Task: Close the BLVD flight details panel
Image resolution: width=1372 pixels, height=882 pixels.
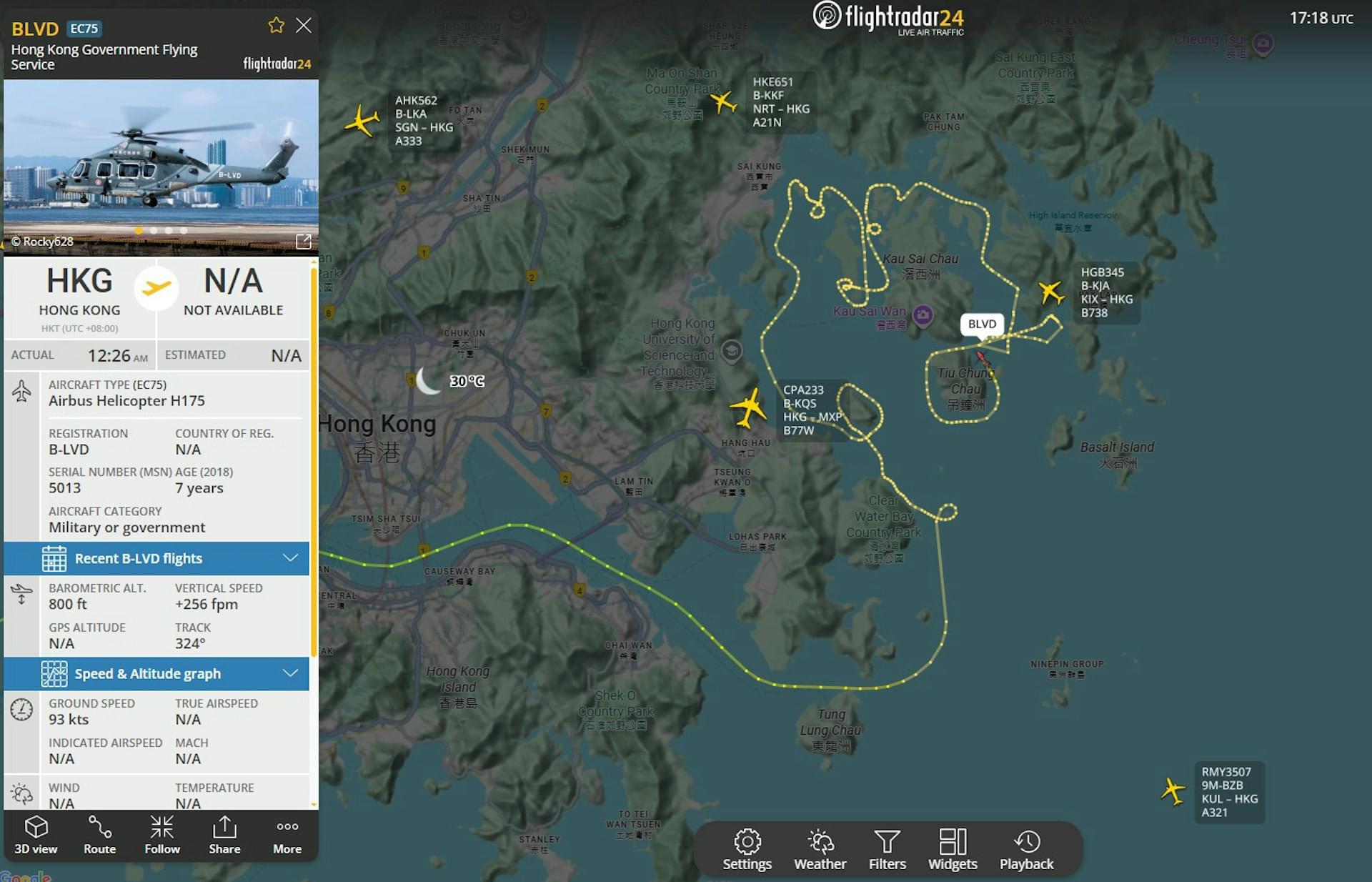Action: click(x=304, y=26)
